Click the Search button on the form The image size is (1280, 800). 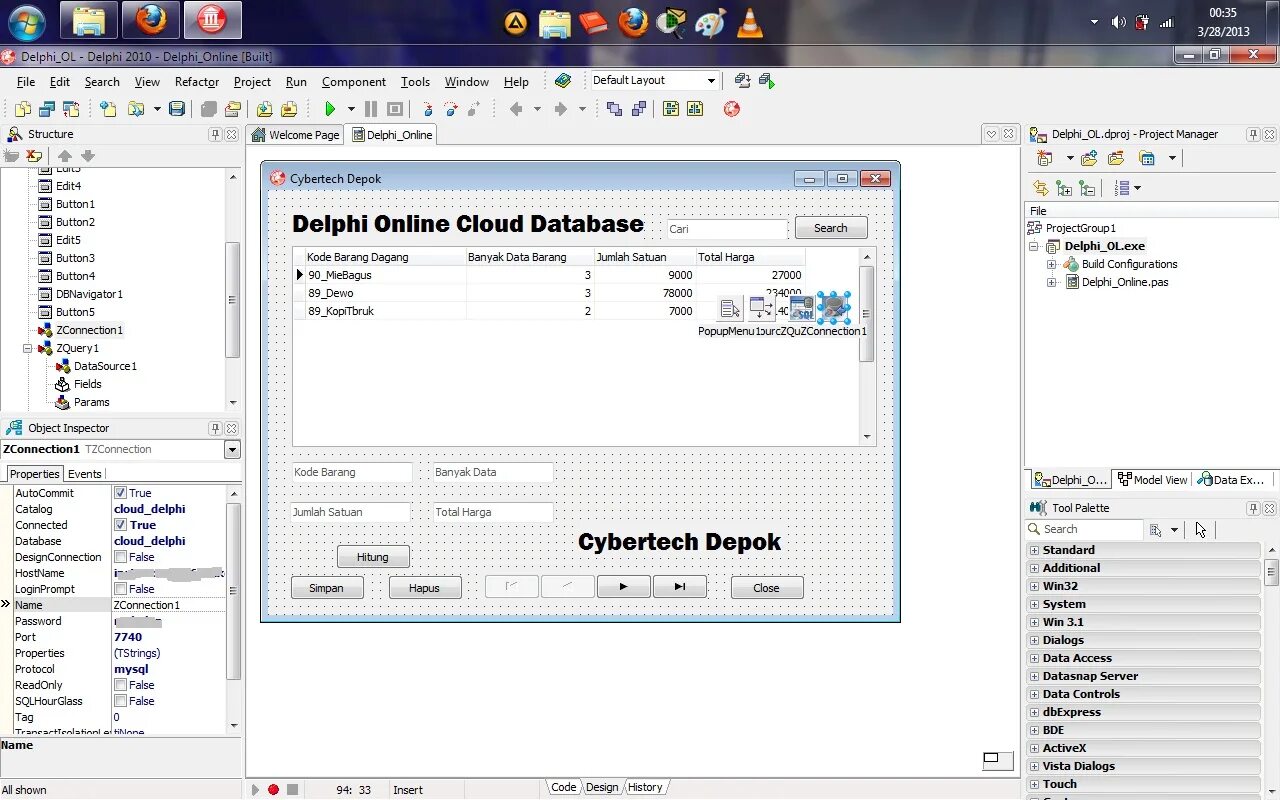point(831,228)
